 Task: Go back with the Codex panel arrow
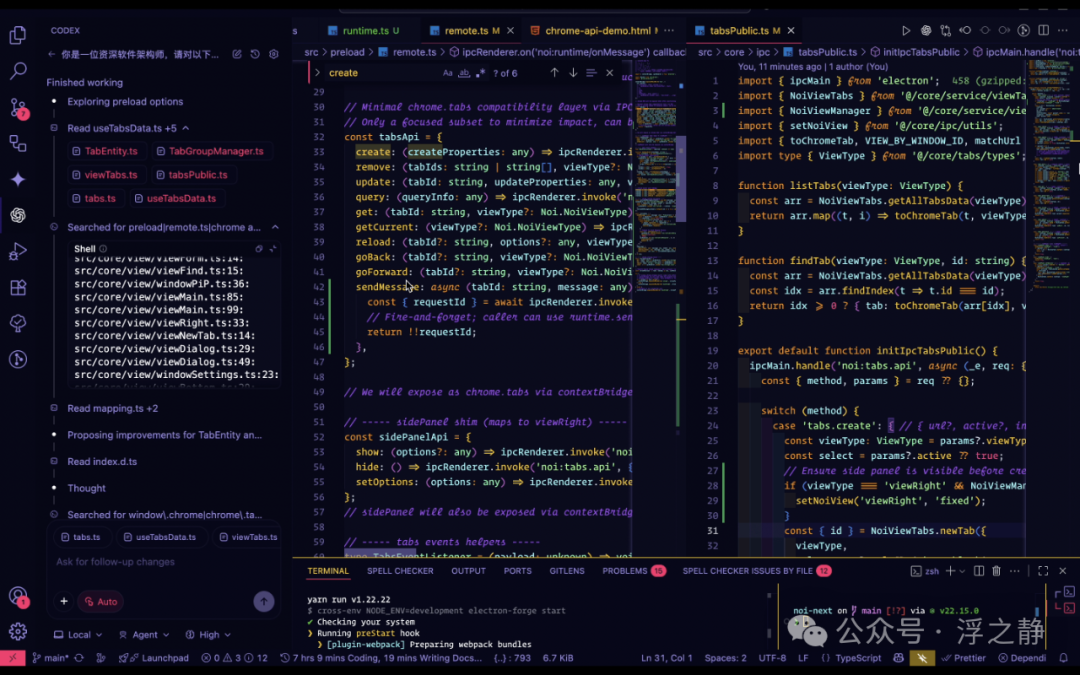click(x=52, y=54)
